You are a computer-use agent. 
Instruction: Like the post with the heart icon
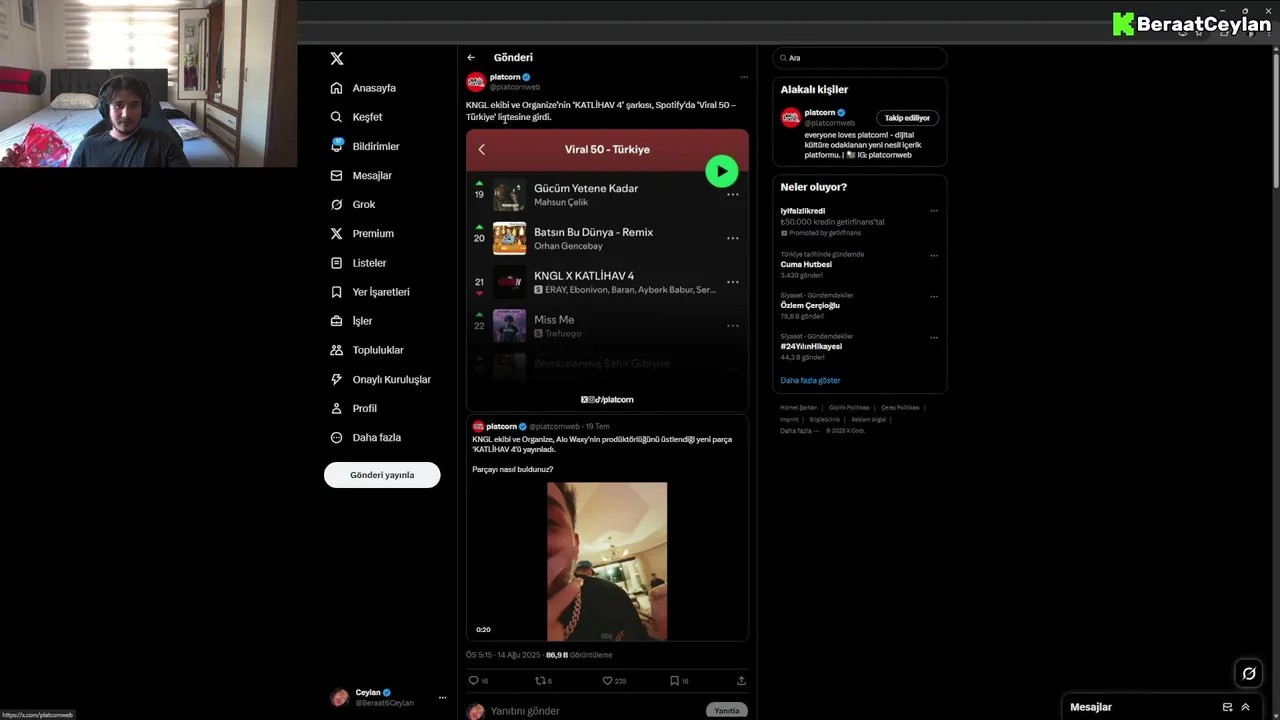607,681
